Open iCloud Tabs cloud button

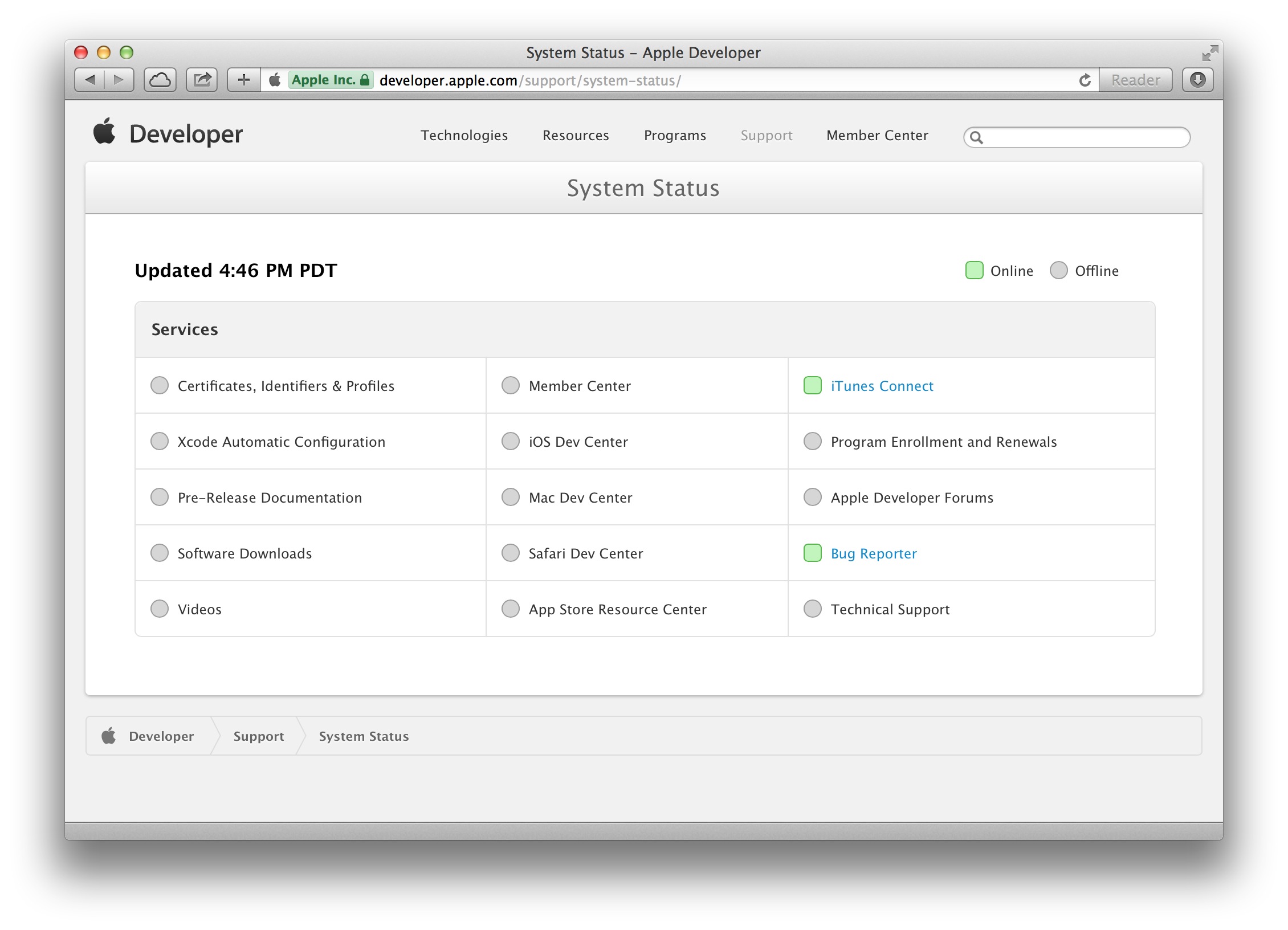coord(160,80)
